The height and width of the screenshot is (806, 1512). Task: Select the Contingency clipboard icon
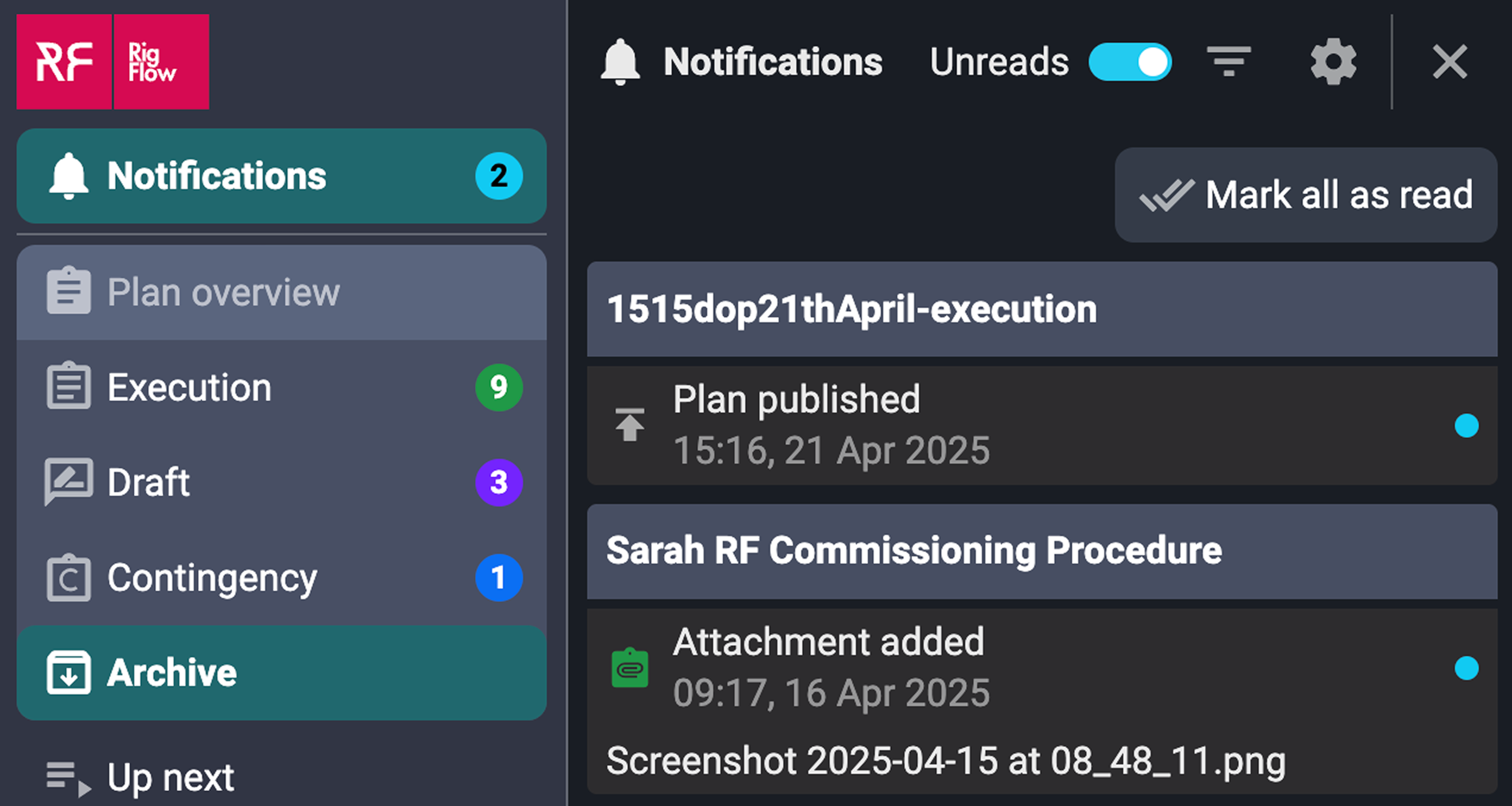pos(69,577)
